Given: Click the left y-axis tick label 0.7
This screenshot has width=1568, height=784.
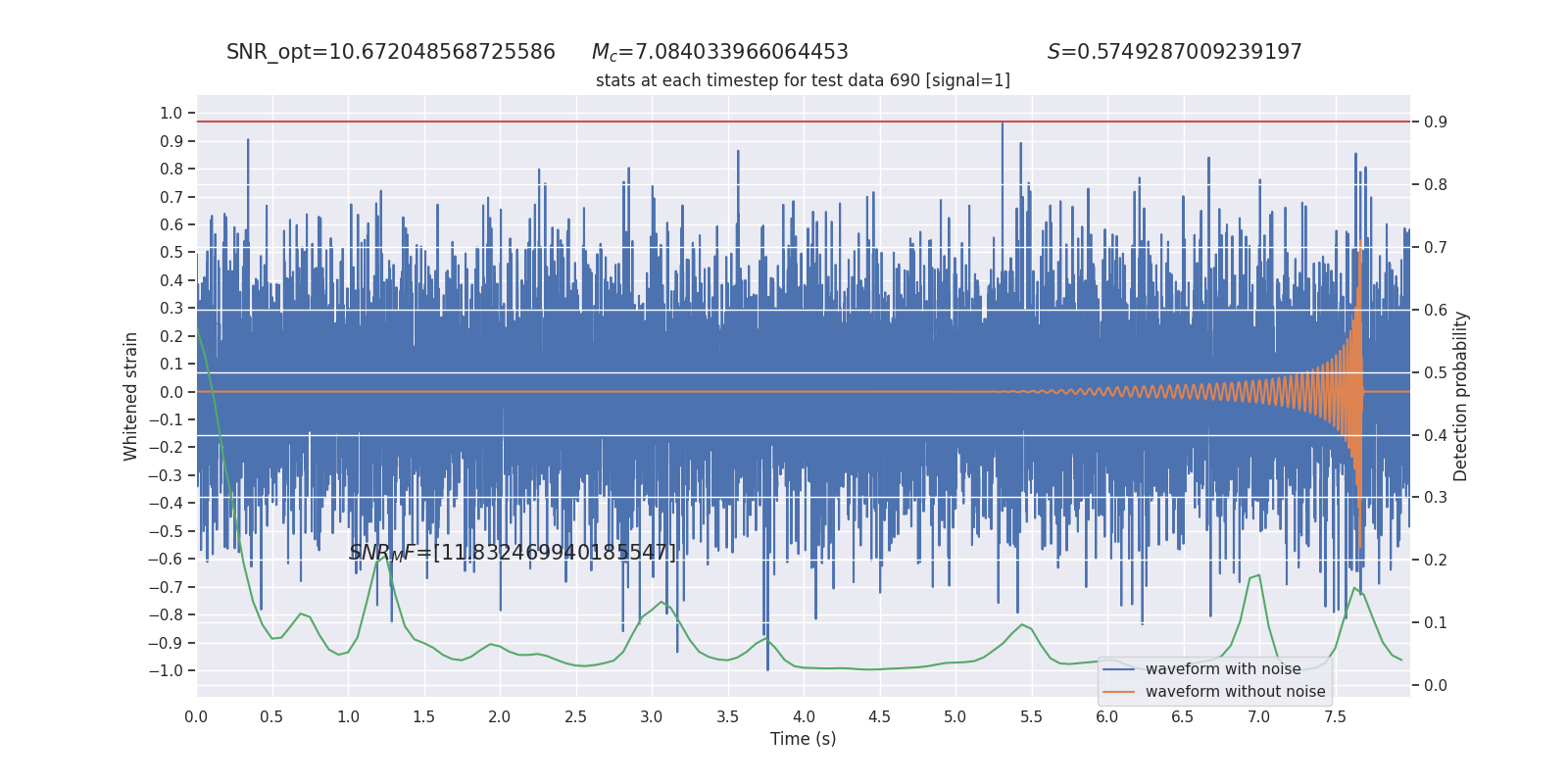Looking at the screenshot, I should pos(171,197).
